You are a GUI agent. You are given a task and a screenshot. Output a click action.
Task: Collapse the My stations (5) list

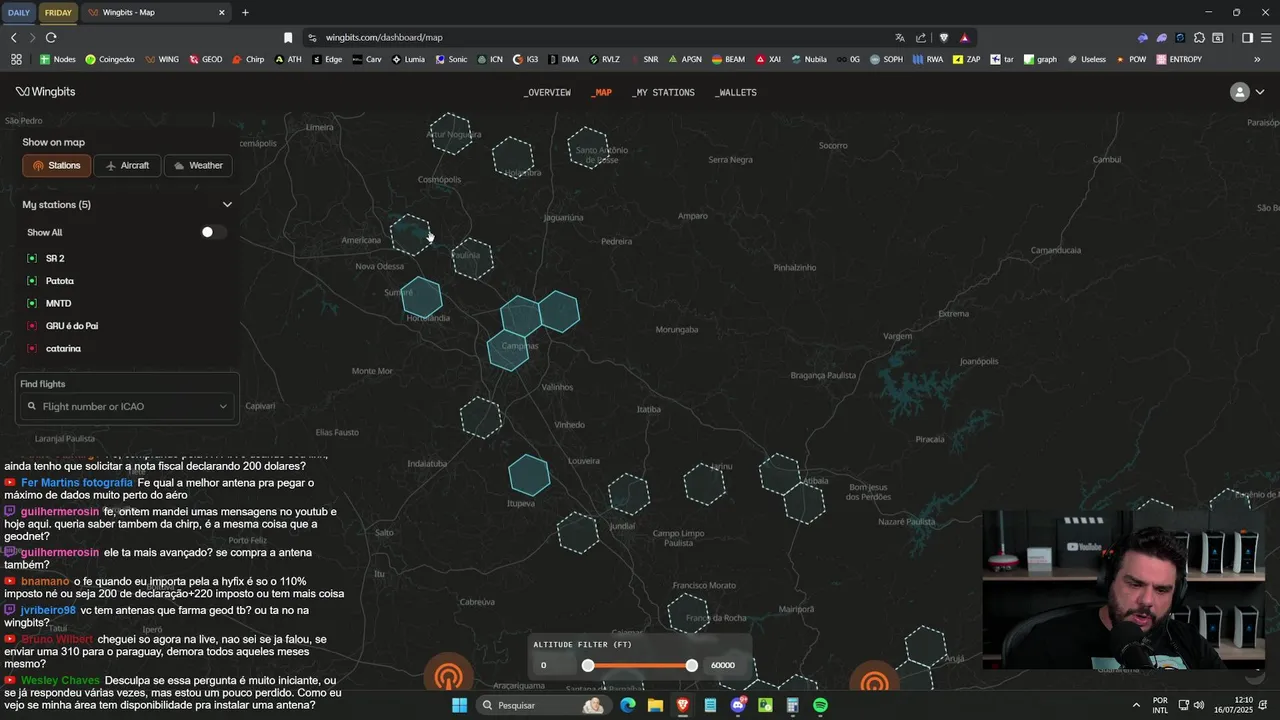click(227, 204)
